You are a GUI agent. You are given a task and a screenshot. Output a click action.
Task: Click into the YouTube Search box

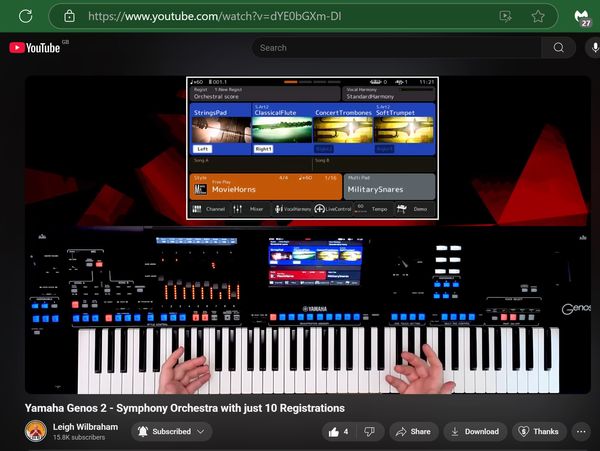(397, 47)
